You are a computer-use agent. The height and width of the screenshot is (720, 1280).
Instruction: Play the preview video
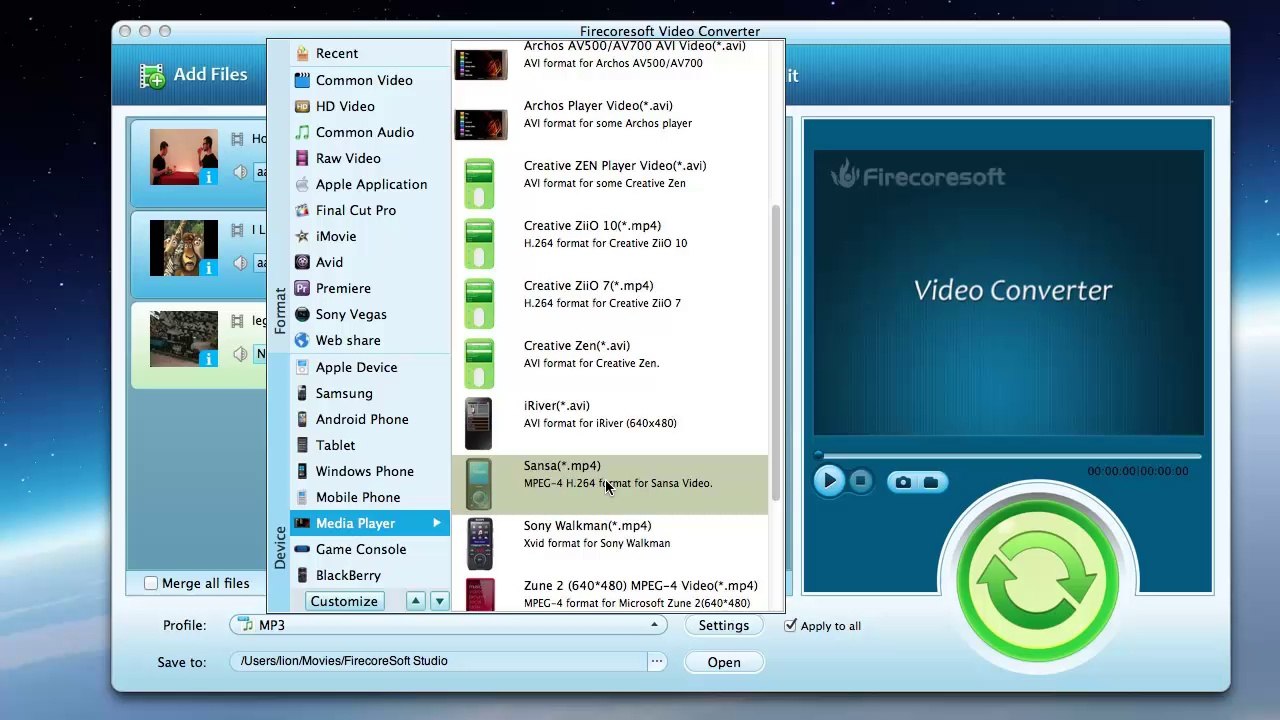point(828,481)
